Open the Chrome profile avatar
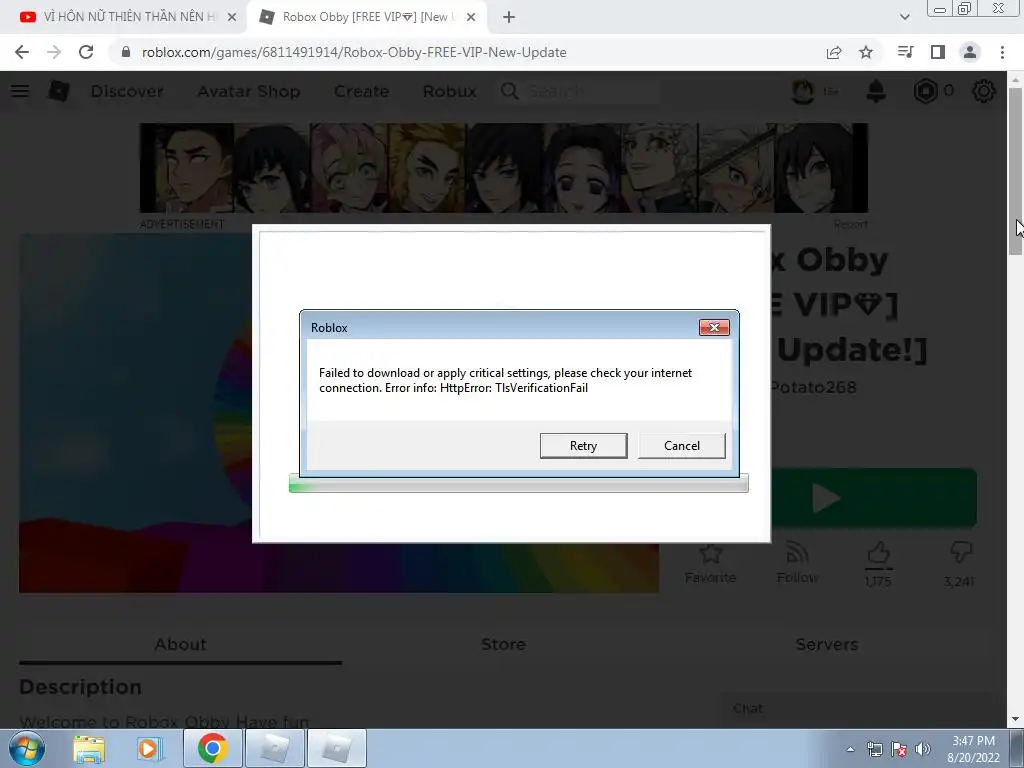1024x768 pixels. coord(970,52)
